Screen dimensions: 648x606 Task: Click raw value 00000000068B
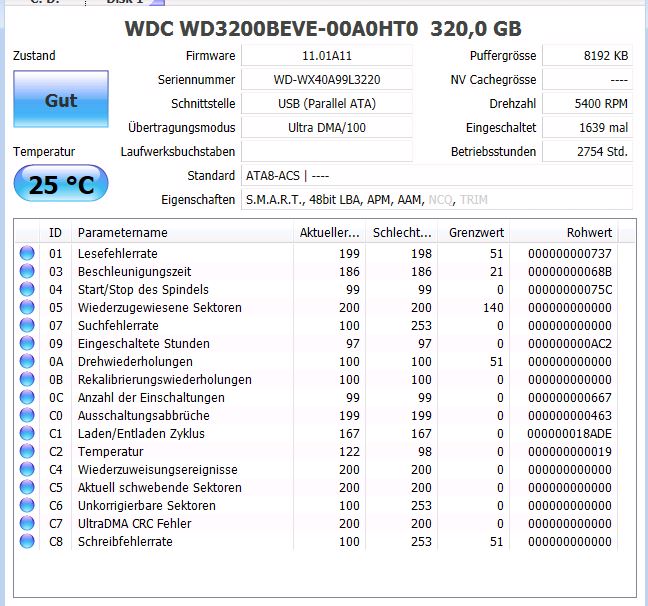569,272
